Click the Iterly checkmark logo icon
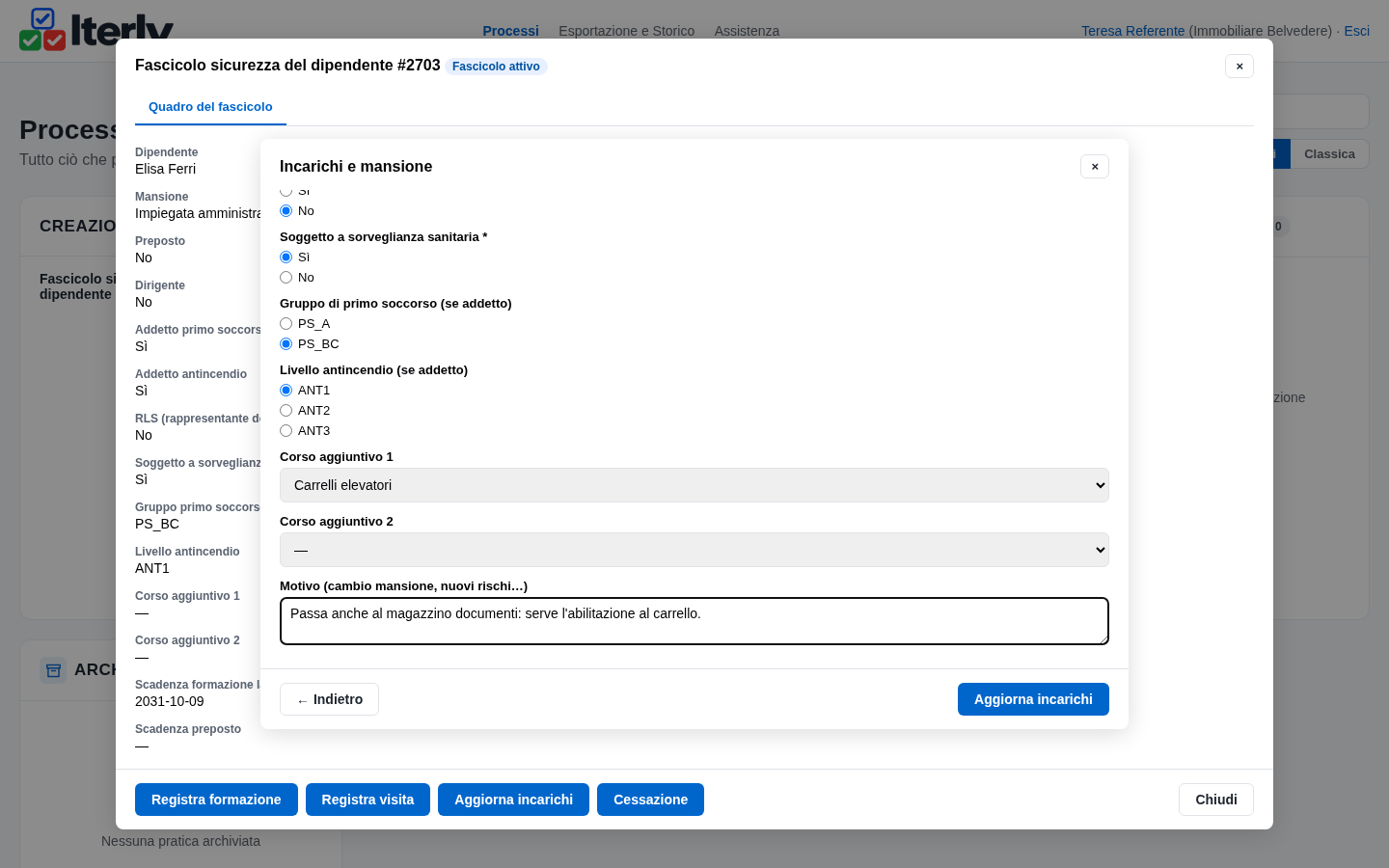 coord(42,29)
